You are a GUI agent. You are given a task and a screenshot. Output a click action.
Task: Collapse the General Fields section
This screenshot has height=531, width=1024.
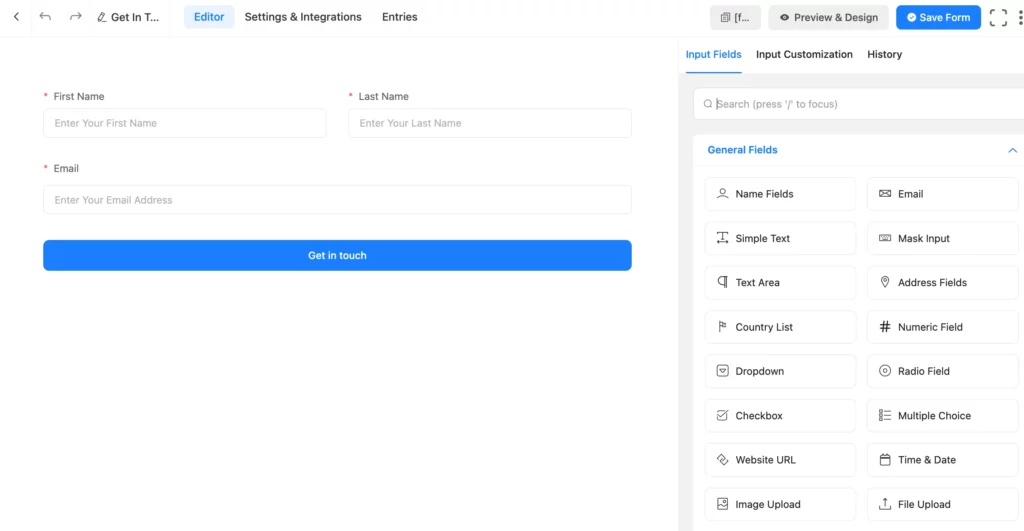(1012, 150)
